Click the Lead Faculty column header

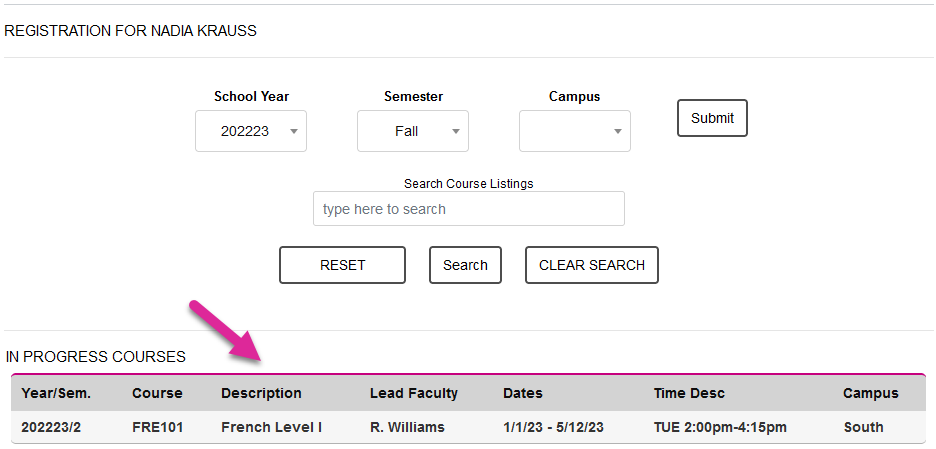(x=414, y=393)
